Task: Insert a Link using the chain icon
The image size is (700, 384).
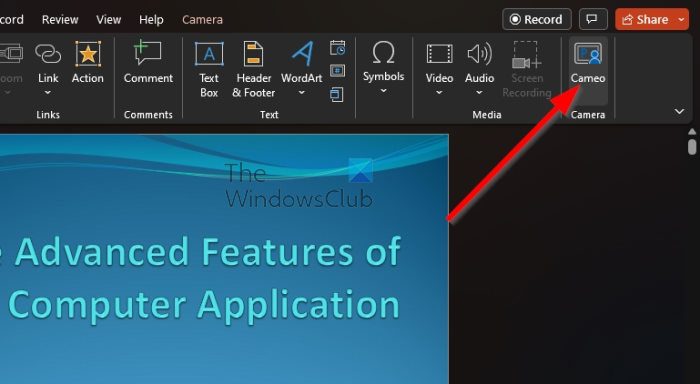Action: point(48,54)
